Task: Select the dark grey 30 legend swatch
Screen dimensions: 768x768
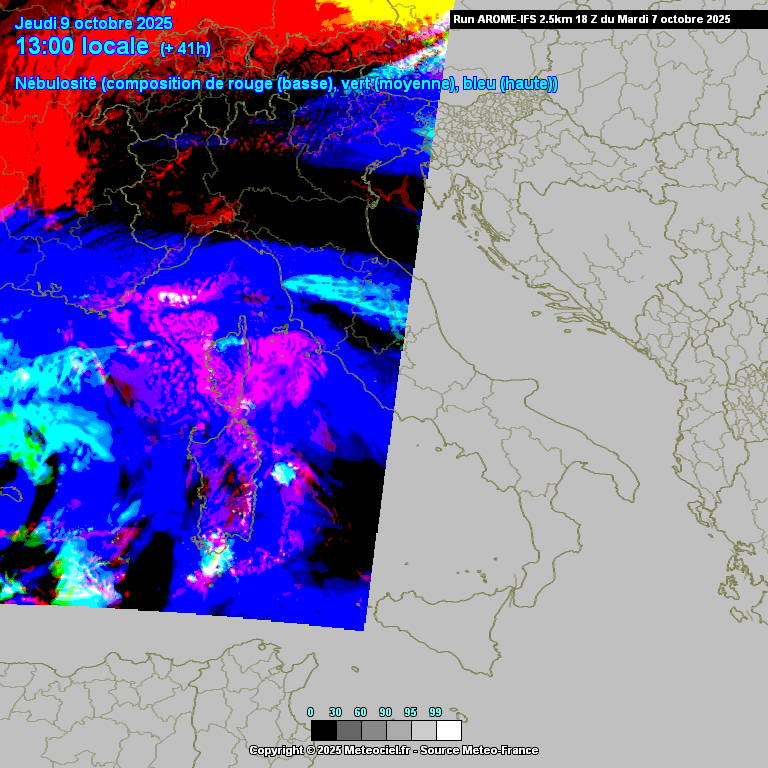Action: [348, 730]
